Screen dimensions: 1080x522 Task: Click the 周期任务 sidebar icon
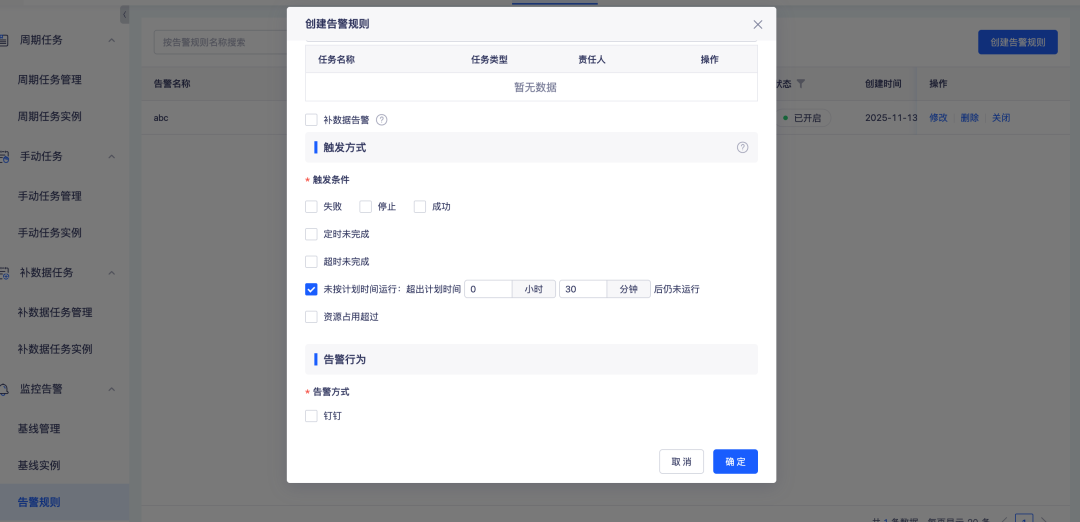[x=4, y=40]
